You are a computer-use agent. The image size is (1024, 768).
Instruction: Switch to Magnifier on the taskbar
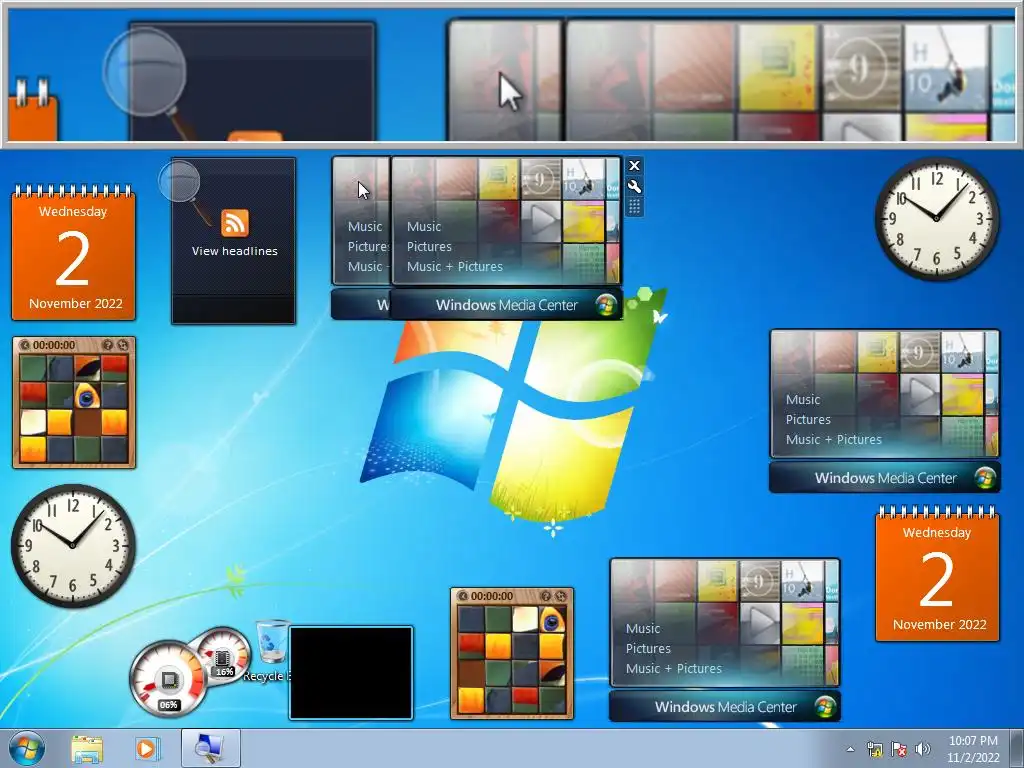click(210, 748)
